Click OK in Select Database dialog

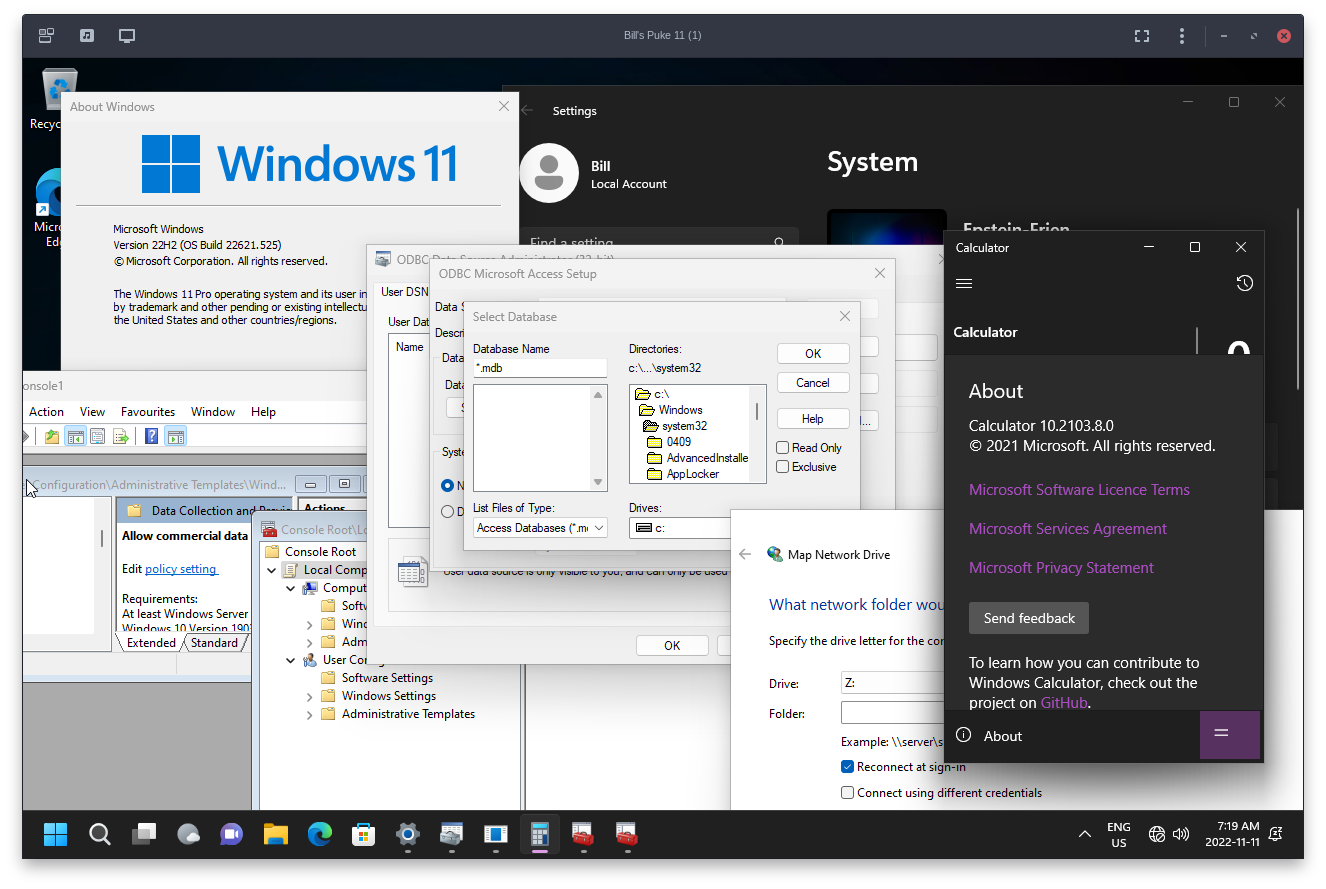coord(813,354)
